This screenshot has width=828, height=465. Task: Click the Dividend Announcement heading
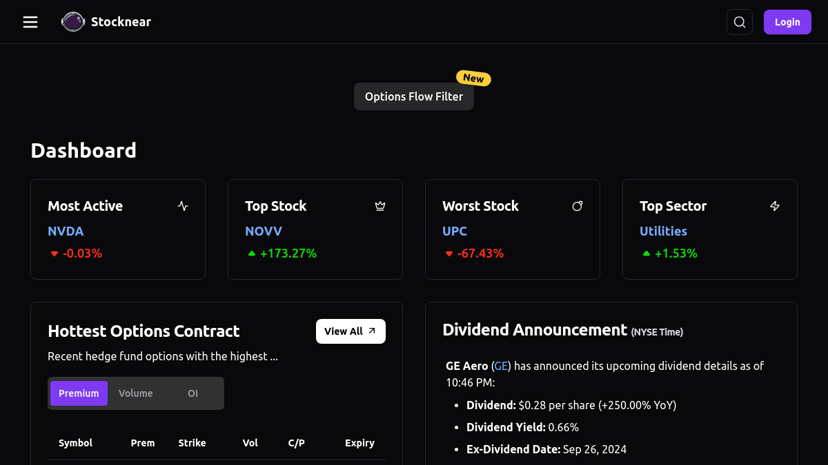click(534, 330)
